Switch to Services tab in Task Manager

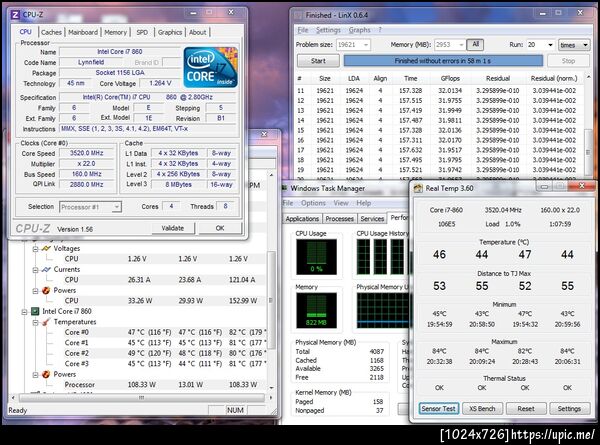click(x=372, y=219)
